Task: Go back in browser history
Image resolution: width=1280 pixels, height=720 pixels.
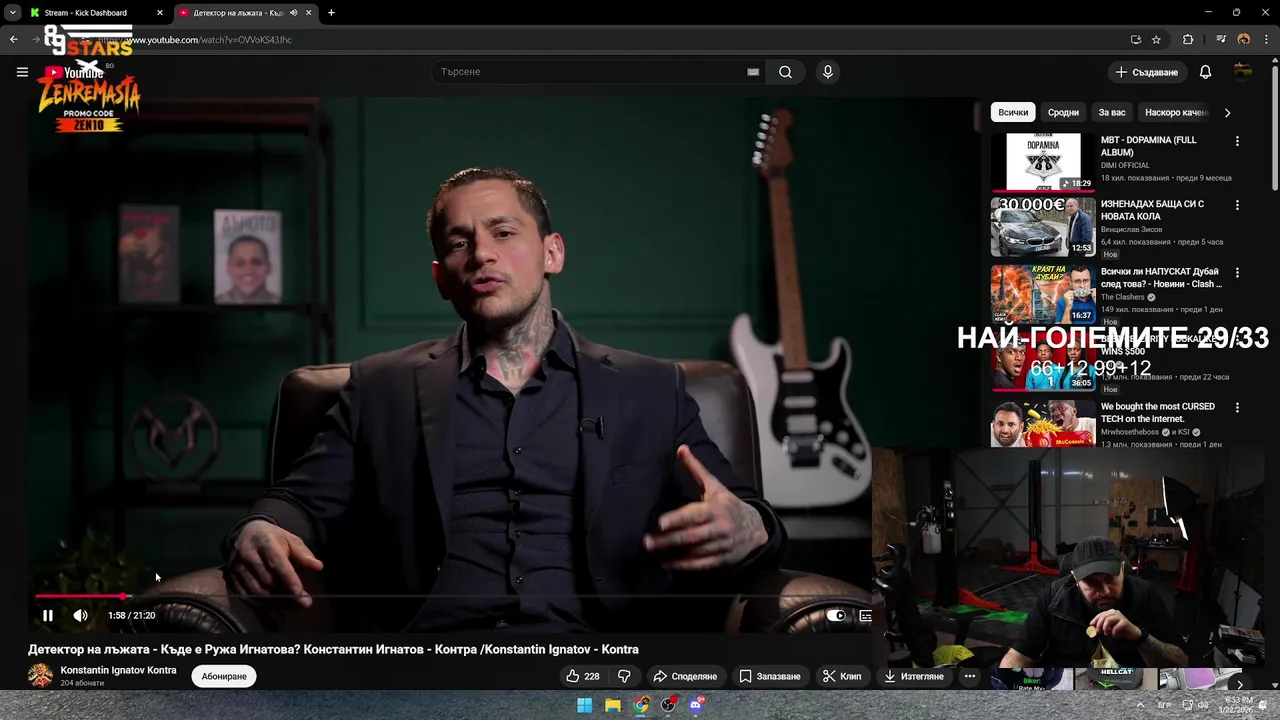Action: coord(13,40)
